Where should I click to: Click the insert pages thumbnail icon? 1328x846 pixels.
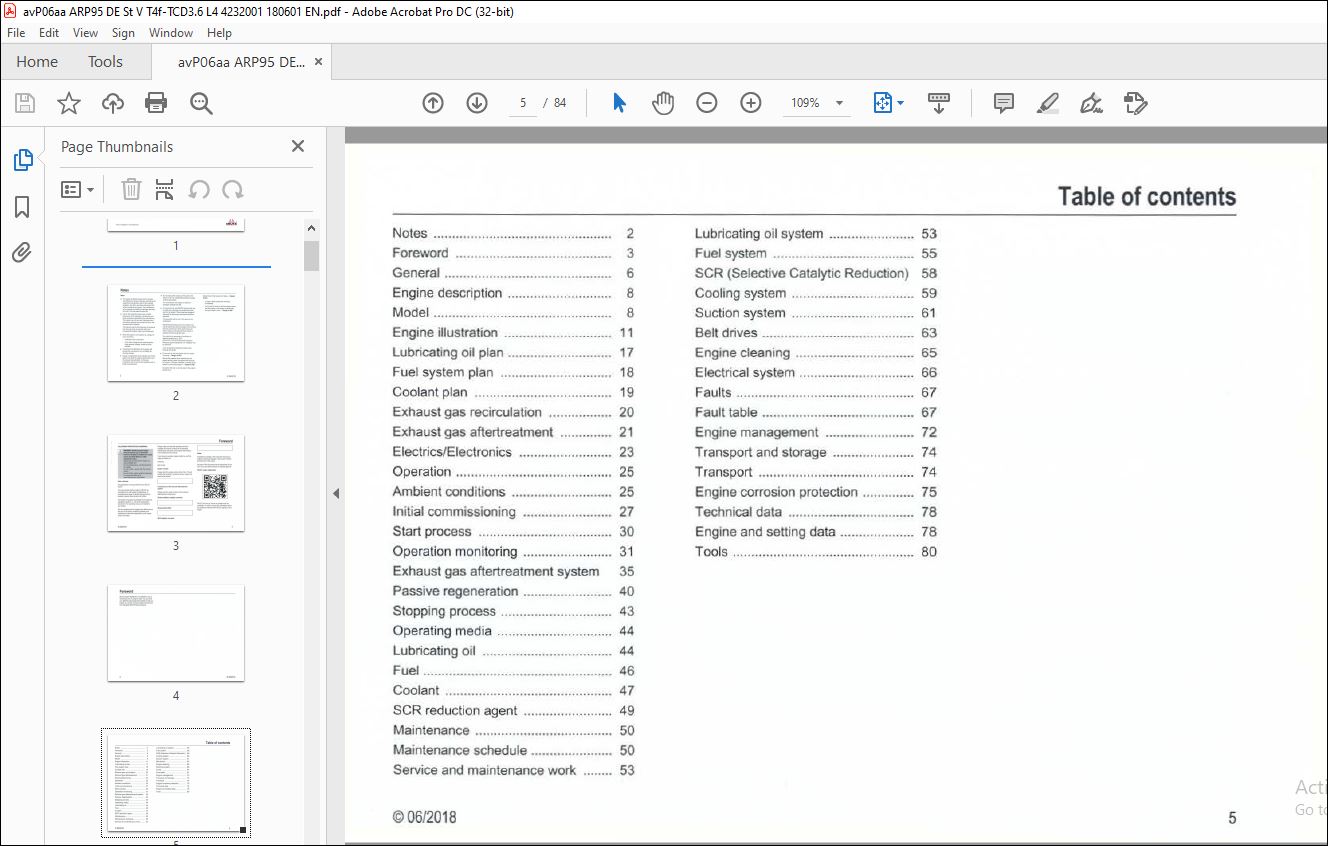tap(165, 189)
